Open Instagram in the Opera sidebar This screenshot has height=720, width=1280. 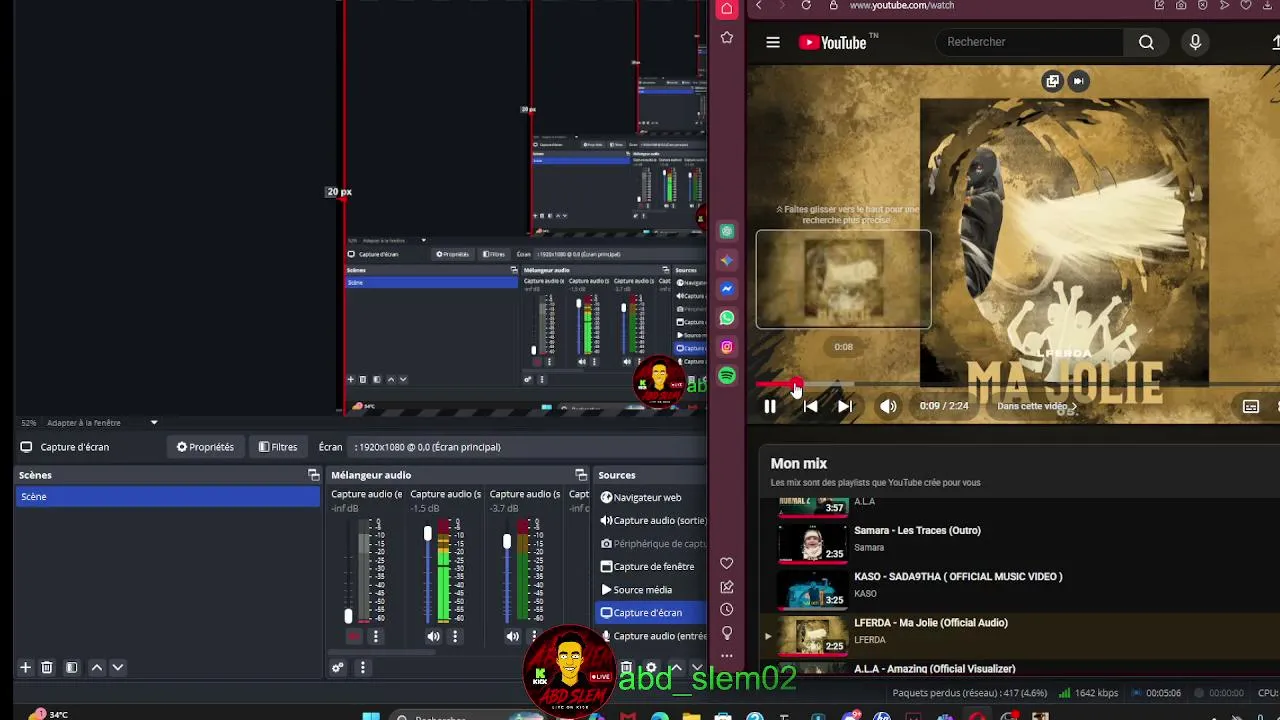(x=727, y=347)
